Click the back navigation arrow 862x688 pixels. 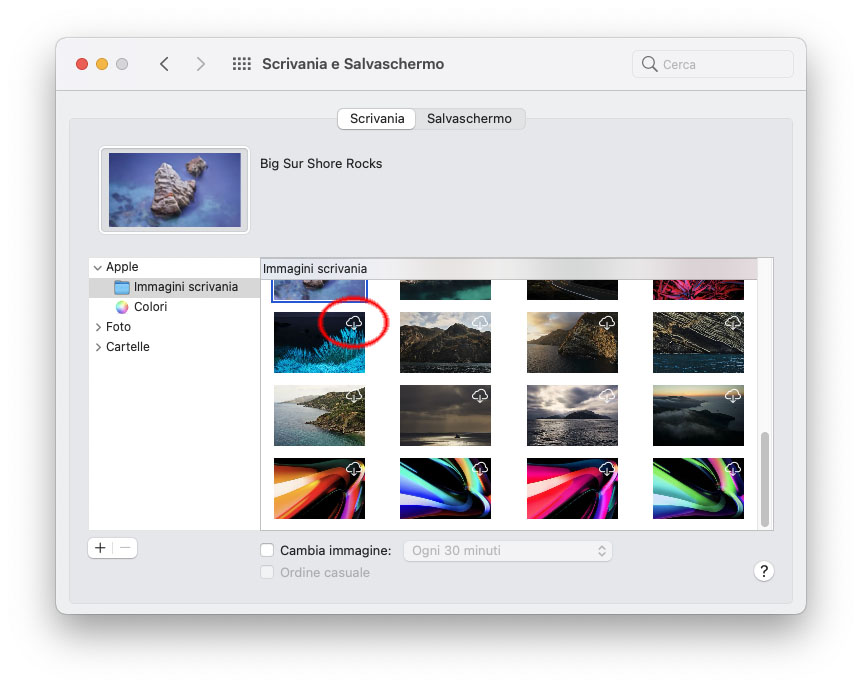pos(165,63)
